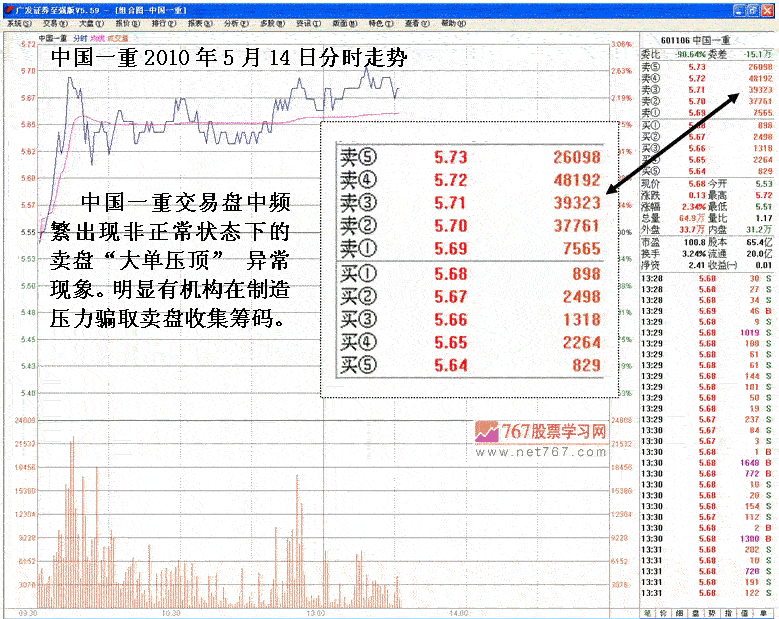Select the 13:29 trade with volume 237
This screenshot has height=619, width=779.
tap(706, 419)
